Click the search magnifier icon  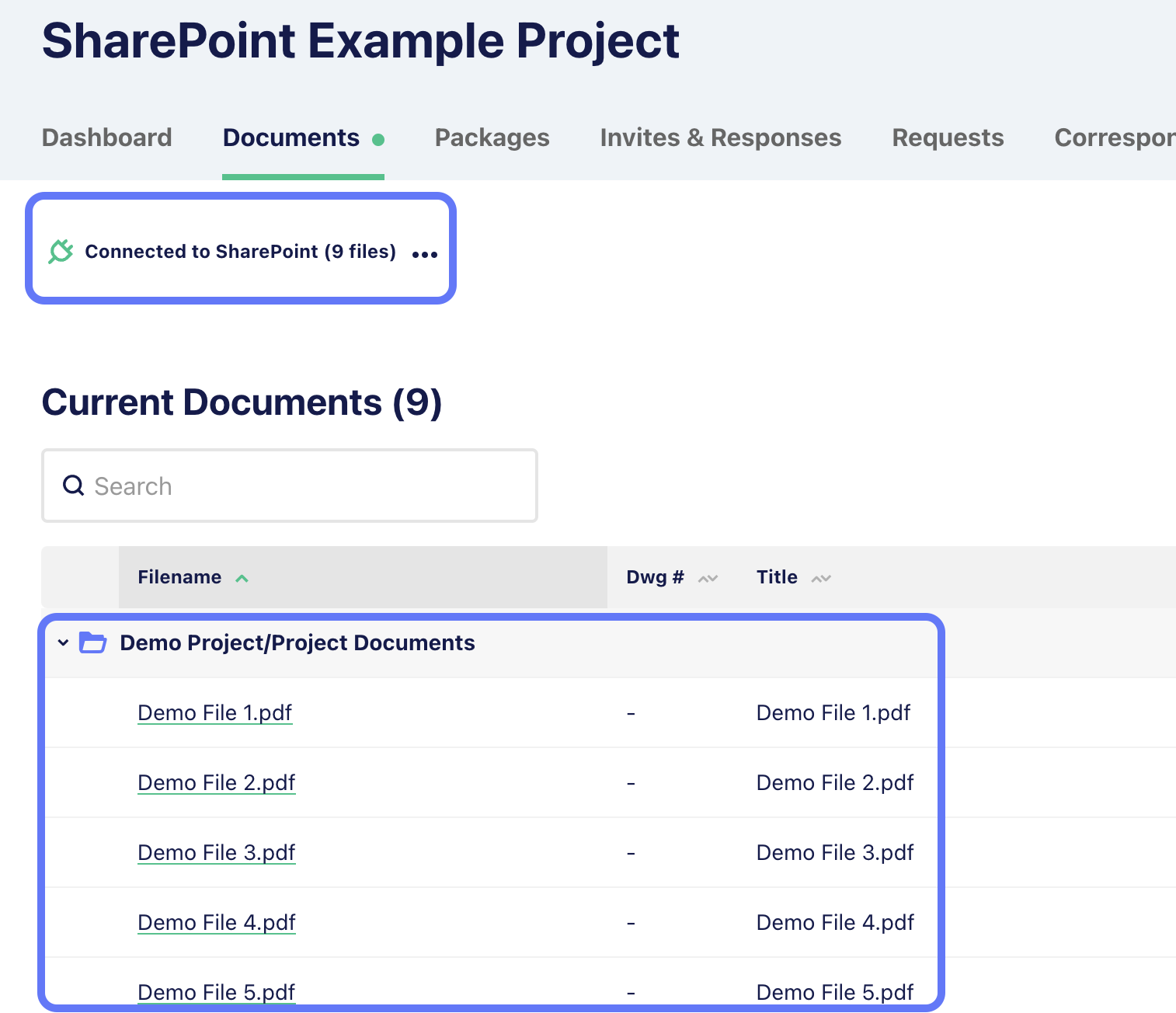click(x=74, y=486)
